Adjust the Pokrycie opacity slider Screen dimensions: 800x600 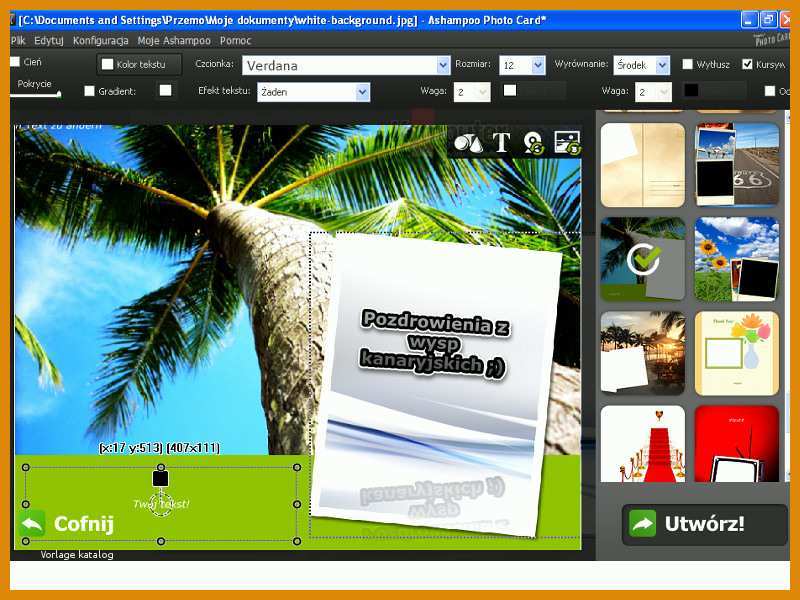(36, 94)
